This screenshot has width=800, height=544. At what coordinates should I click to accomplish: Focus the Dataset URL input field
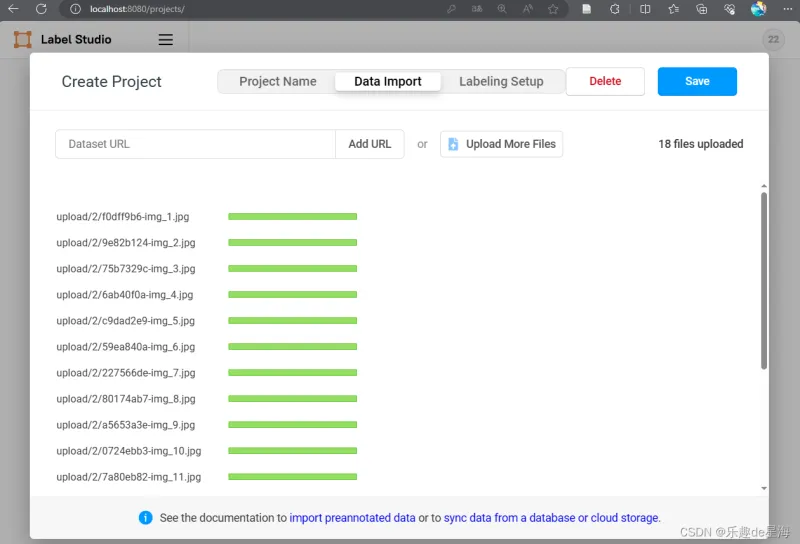(195, 144)
